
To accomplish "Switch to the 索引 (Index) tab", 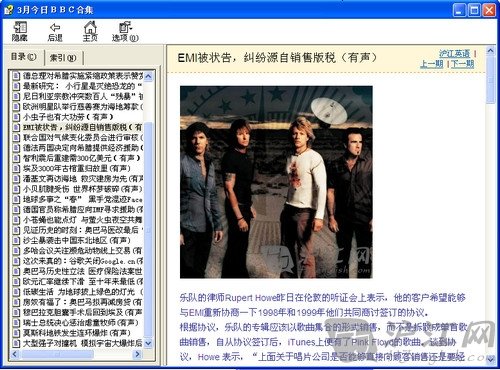I will click(x=63, y=58).
